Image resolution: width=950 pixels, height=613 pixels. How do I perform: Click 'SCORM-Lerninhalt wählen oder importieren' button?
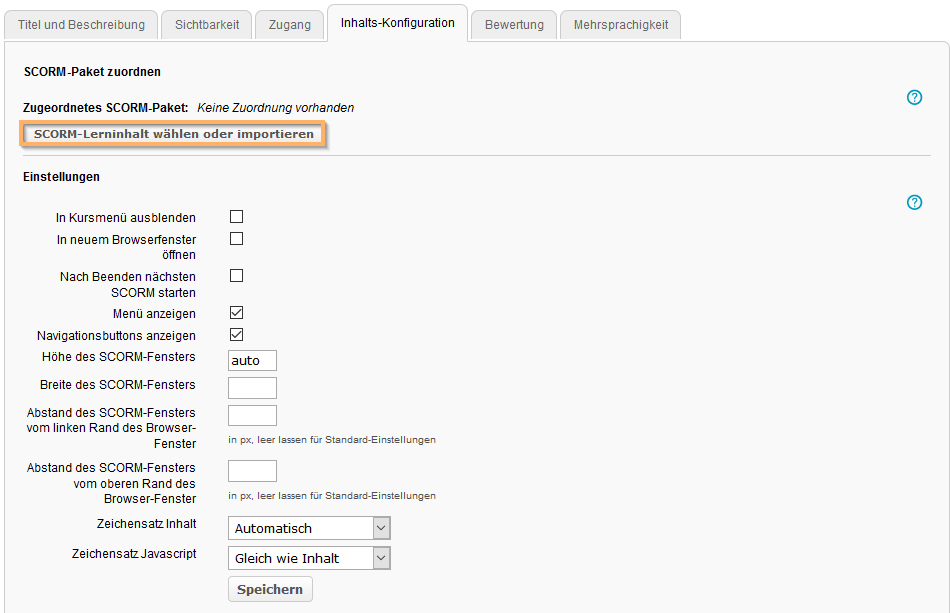(x=174, y=134)
